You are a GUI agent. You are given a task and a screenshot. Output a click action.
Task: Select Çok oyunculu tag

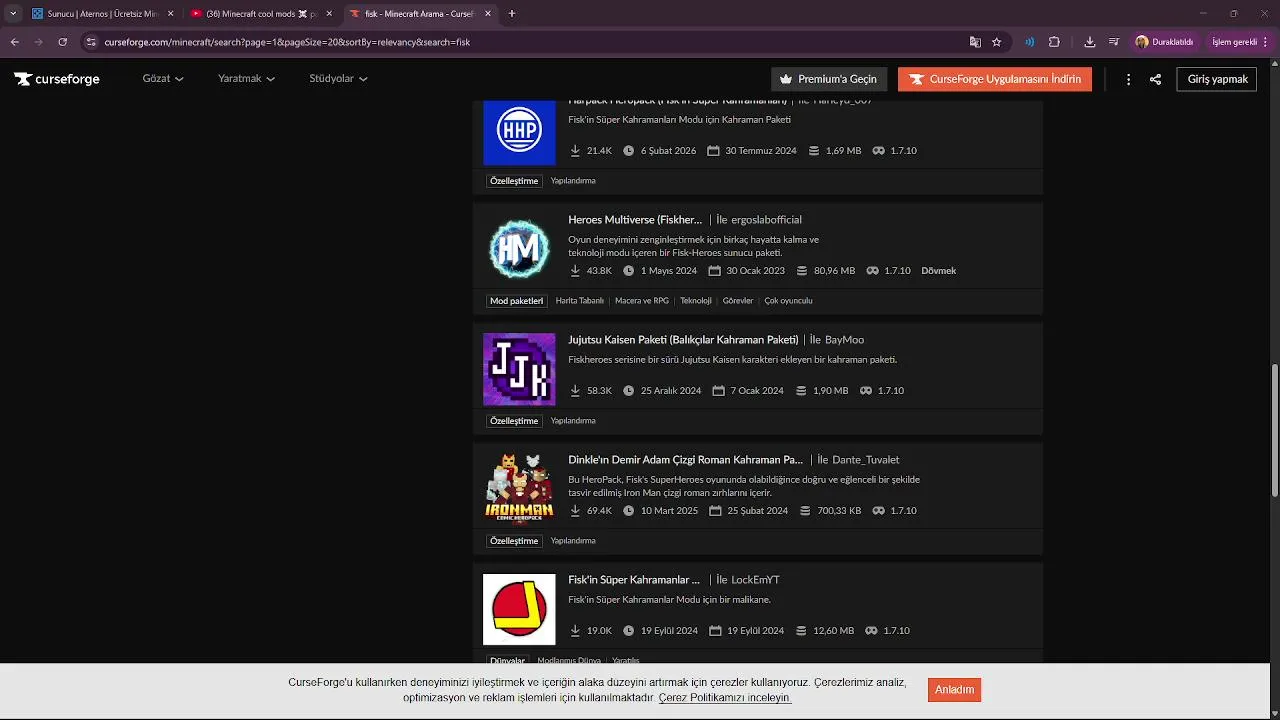788,301
